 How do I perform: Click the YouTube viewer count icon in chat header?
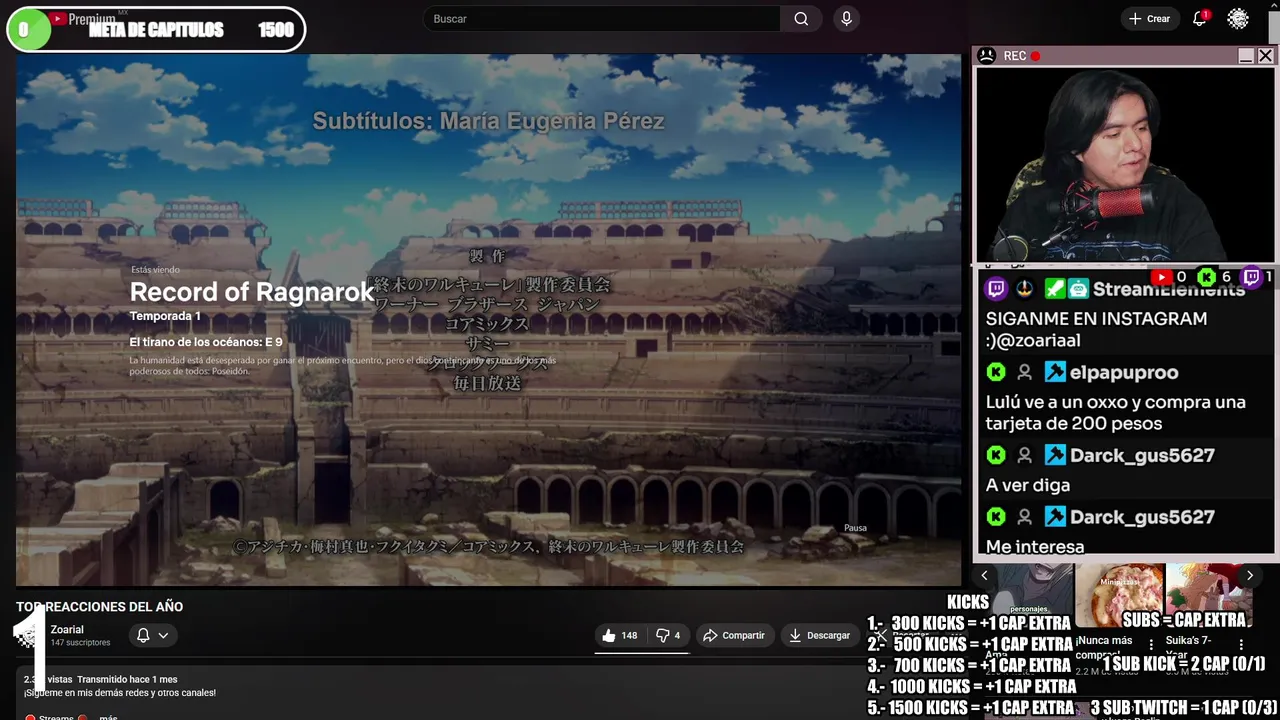(x=1160, y=277)
